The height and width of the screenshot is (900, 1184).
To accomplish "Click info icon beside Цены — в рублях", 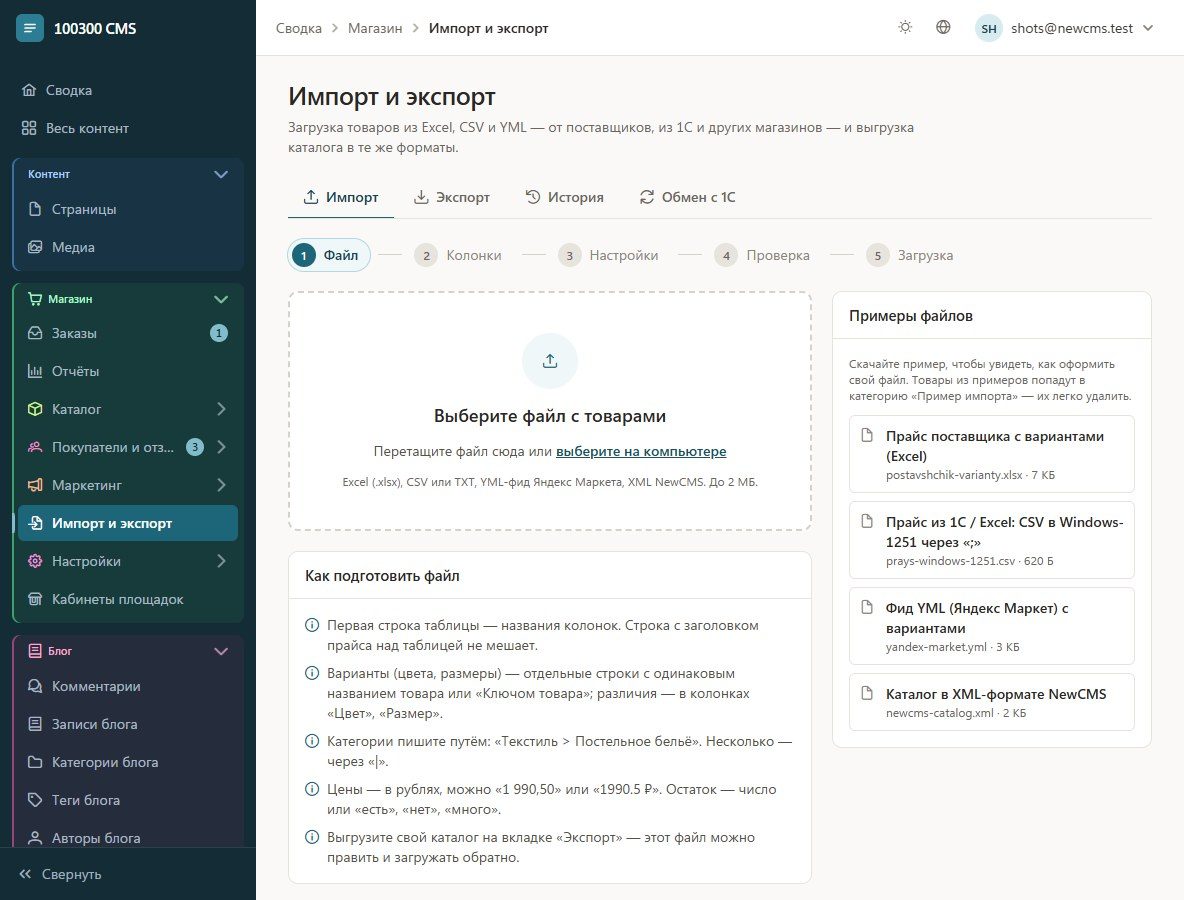I will coord(312,789).
